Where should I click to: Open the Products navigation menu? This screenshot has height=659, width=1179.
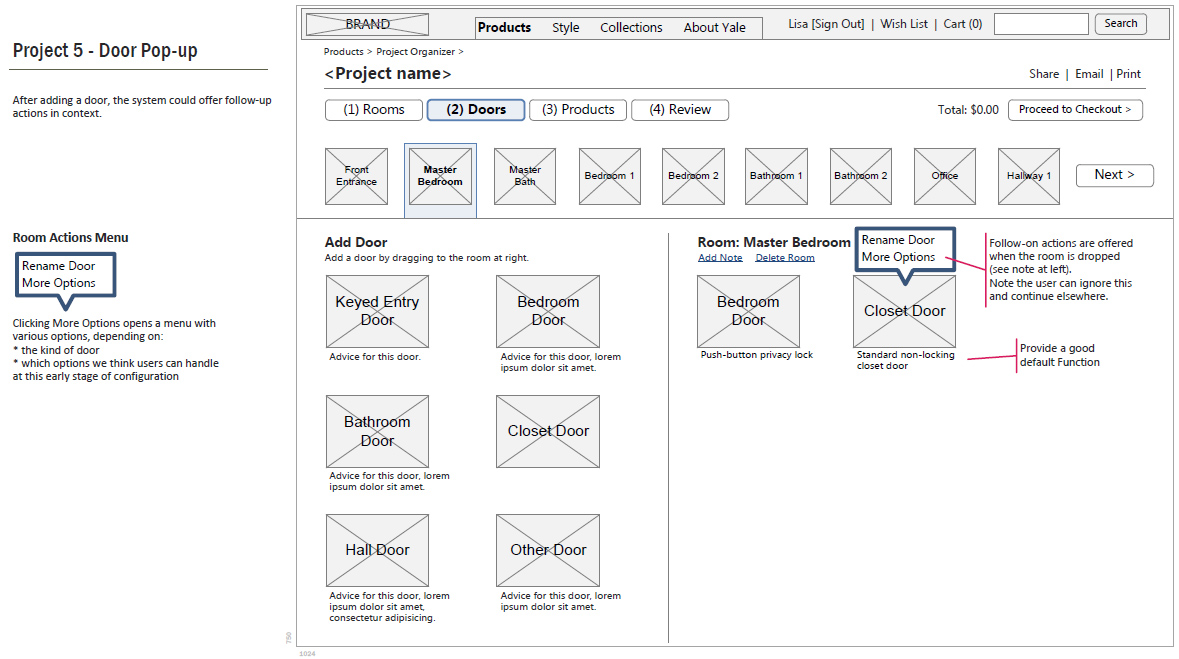tap(504, 27)
